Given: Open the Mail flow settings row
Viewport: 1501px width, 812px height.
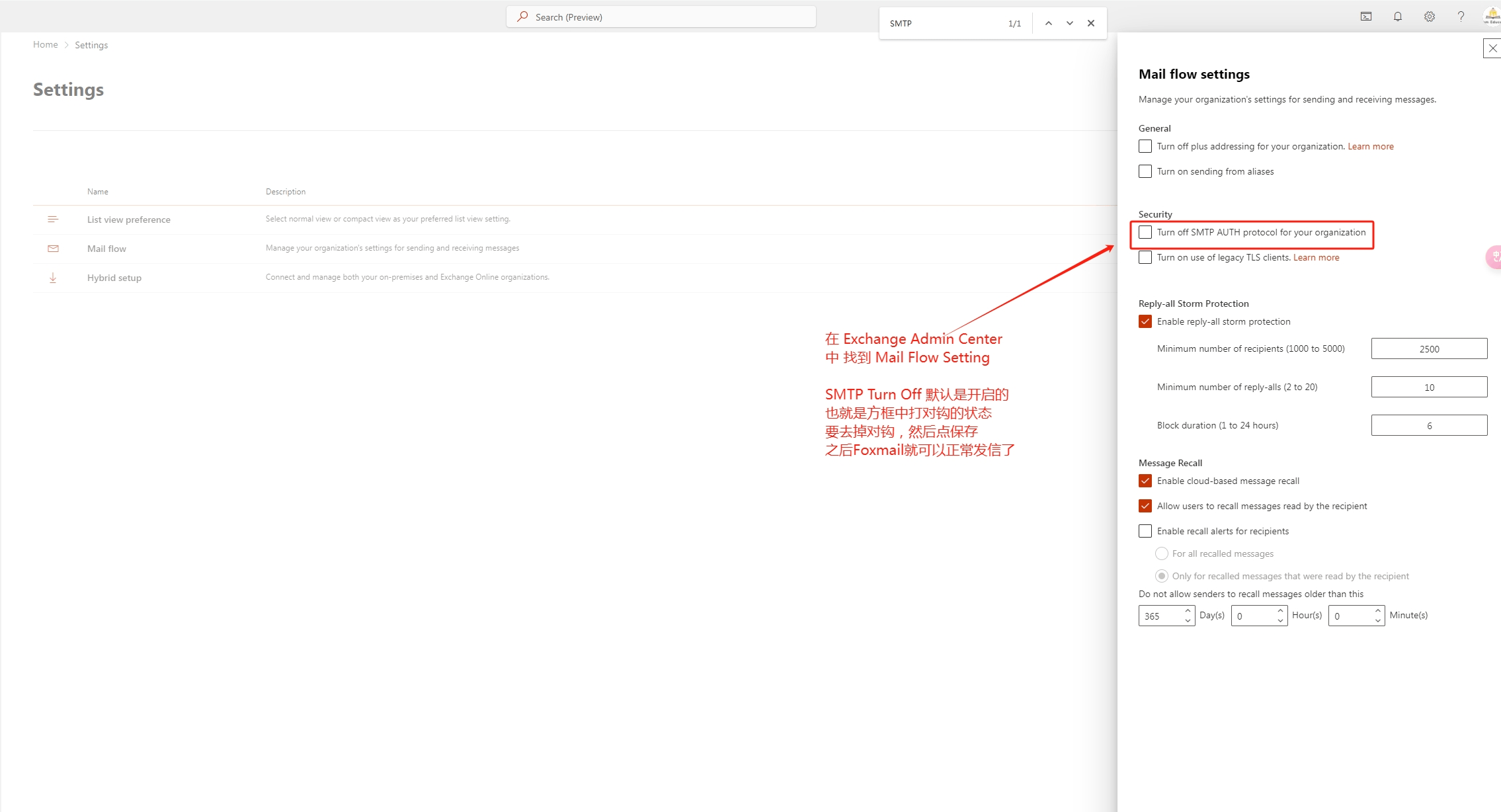Looking at the screenshot, I should [x=106, y=248].
